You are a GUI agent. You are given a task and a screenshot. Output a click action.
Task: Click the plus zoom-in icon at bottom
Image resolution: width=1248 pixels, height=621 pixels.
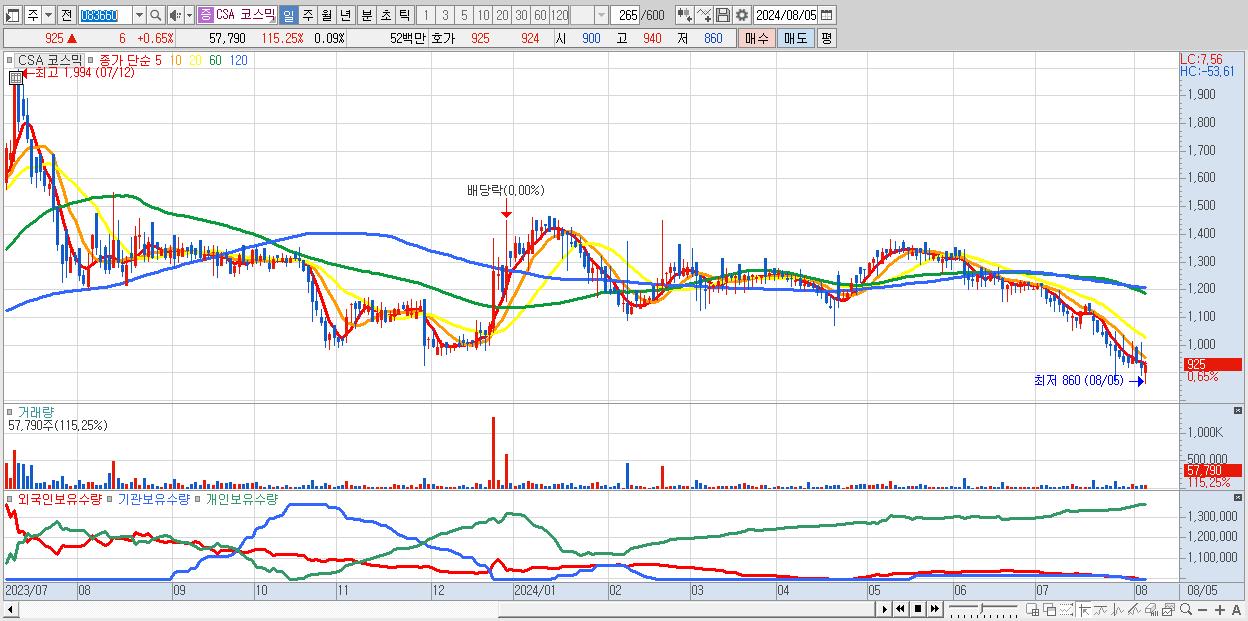[x=1220, y=610]
